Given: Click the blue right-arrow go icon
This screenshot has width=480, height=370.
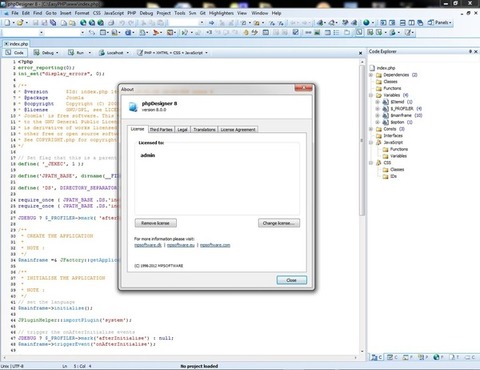Looking at the screenshot, I should [x=211, y=23].
